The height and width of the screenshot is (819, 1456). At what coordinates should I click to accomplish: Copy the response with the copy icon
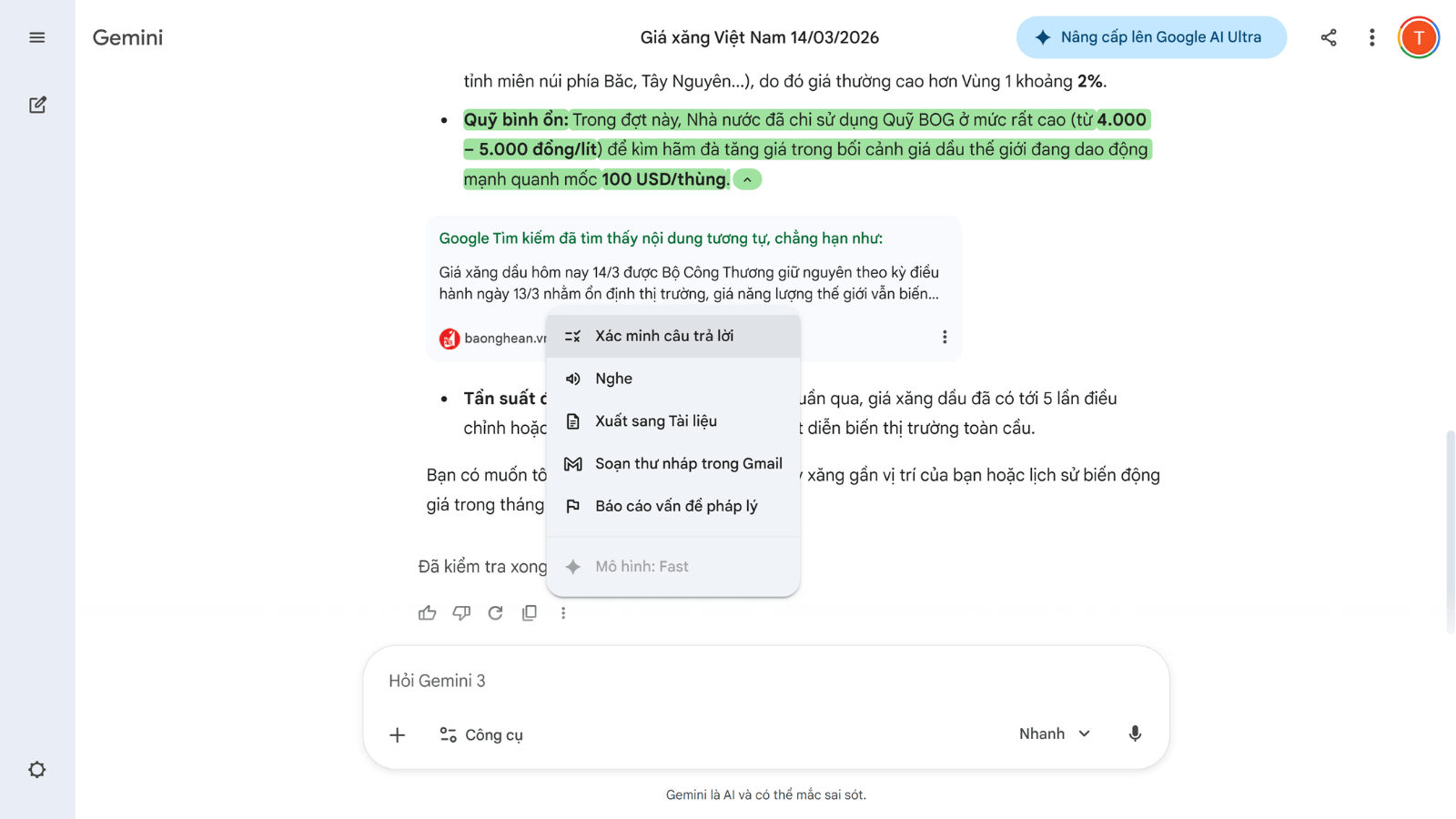pos(530,613)
